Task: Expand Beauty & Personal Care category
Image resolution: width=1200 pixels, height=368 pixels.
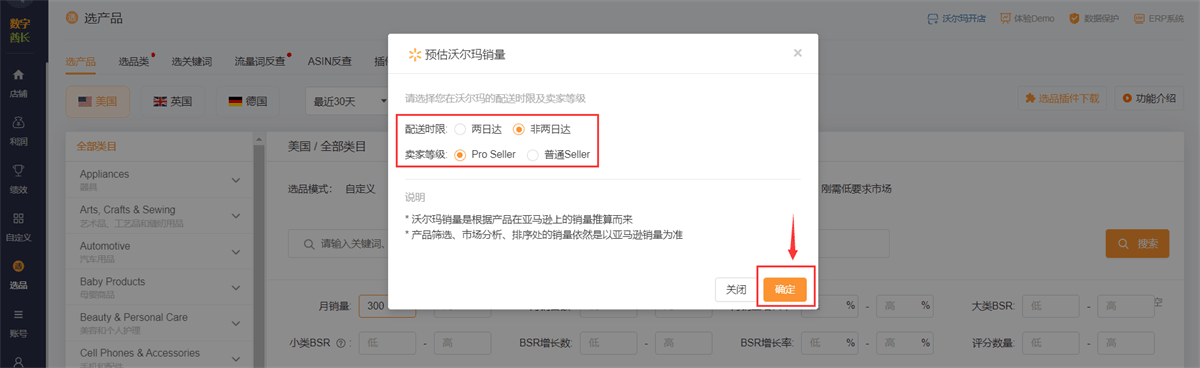Action: tap(236, 324)
